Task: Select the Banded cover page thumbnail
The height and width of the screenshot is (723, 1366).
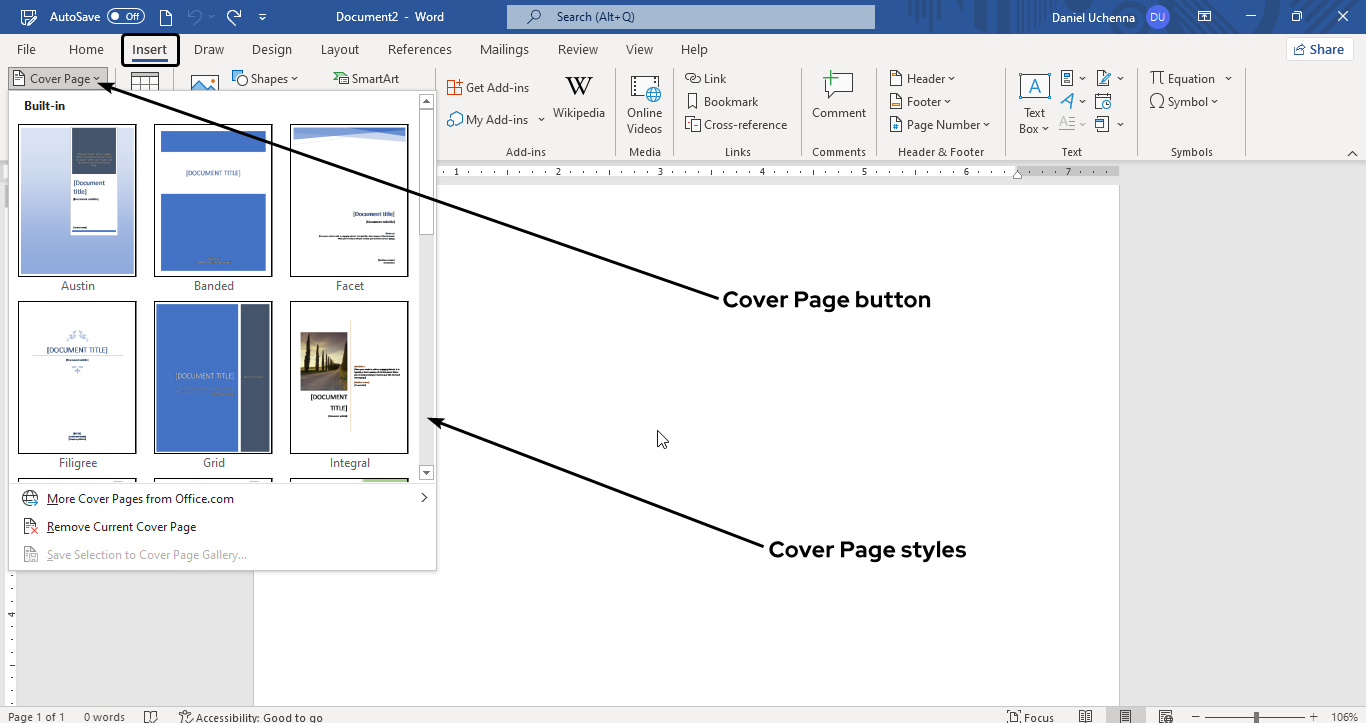Action: (x=213, y=200)
